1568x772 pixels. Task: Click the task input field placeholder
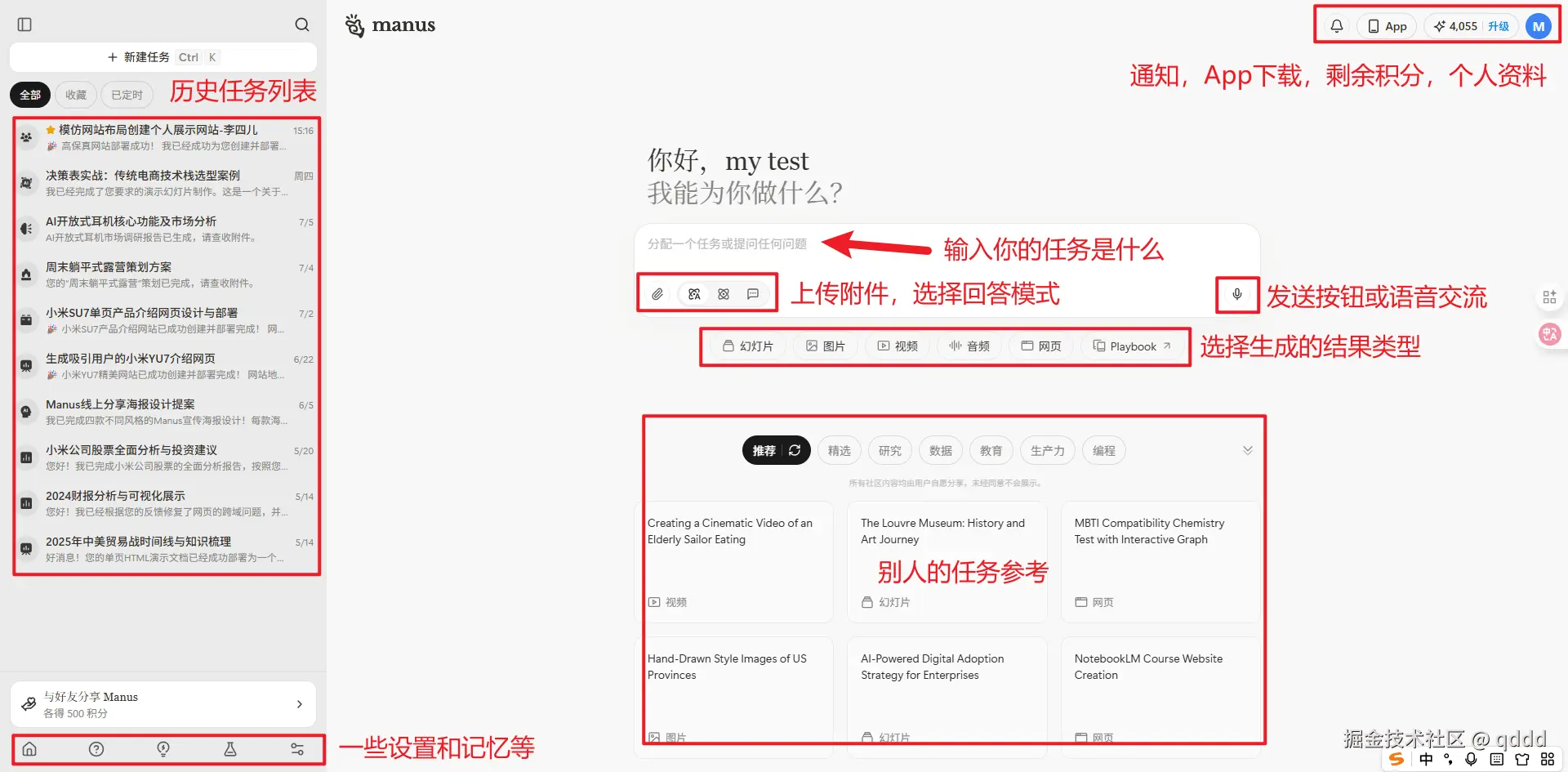[727, 243]
